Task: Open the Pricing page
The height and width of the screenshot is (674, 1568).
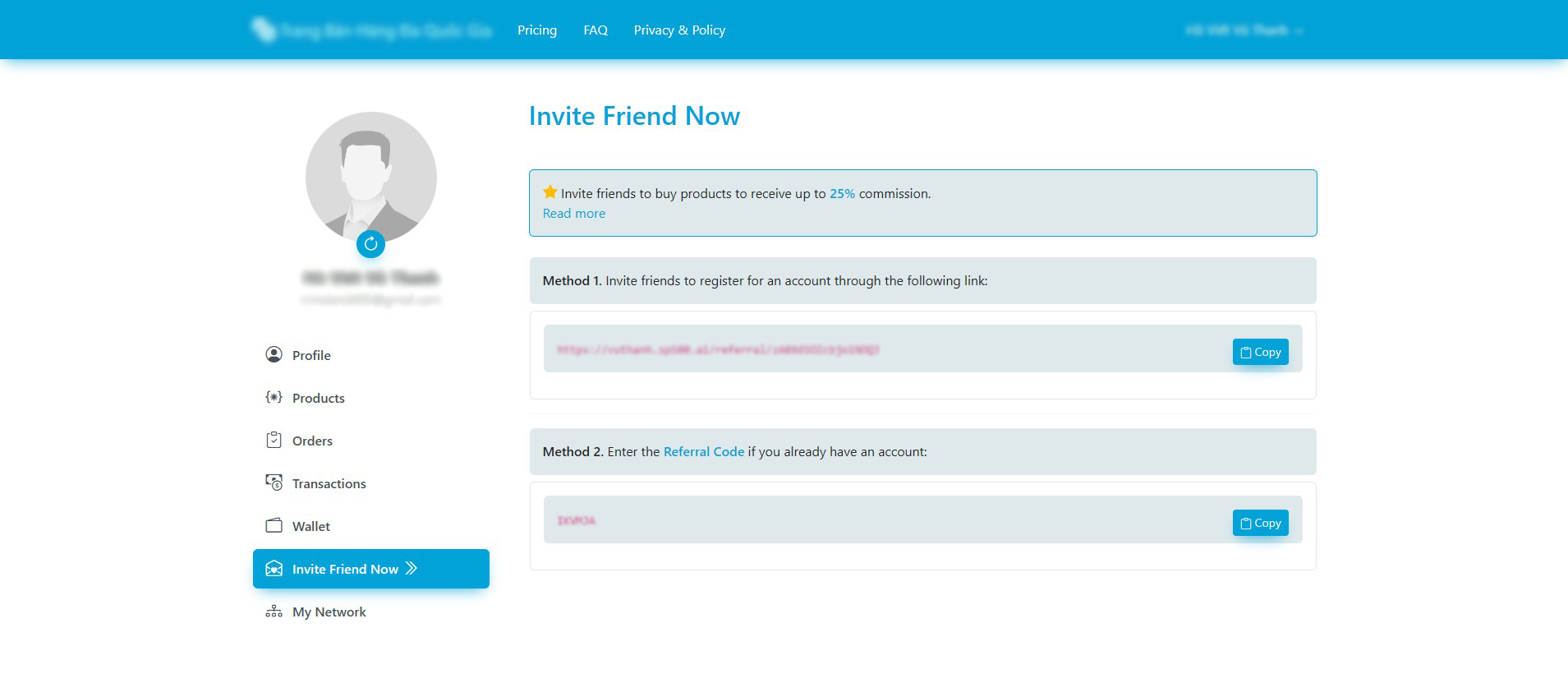Action: point(537,30)
